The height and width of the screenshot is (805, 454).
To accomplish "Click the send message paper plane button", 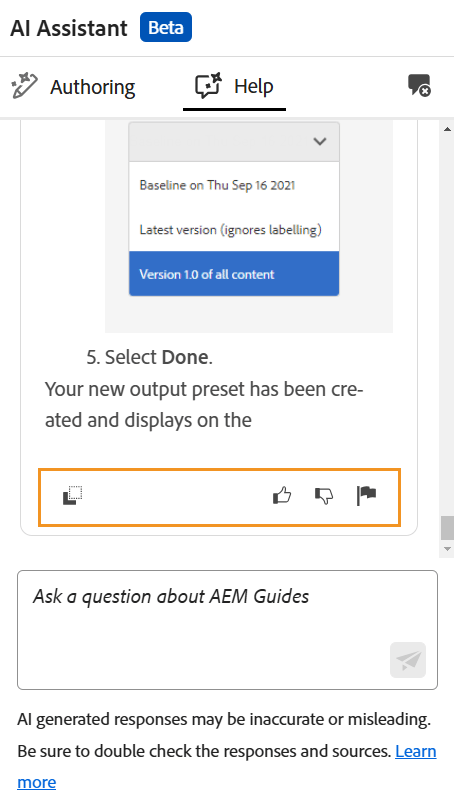I will [x=408, y=660].
